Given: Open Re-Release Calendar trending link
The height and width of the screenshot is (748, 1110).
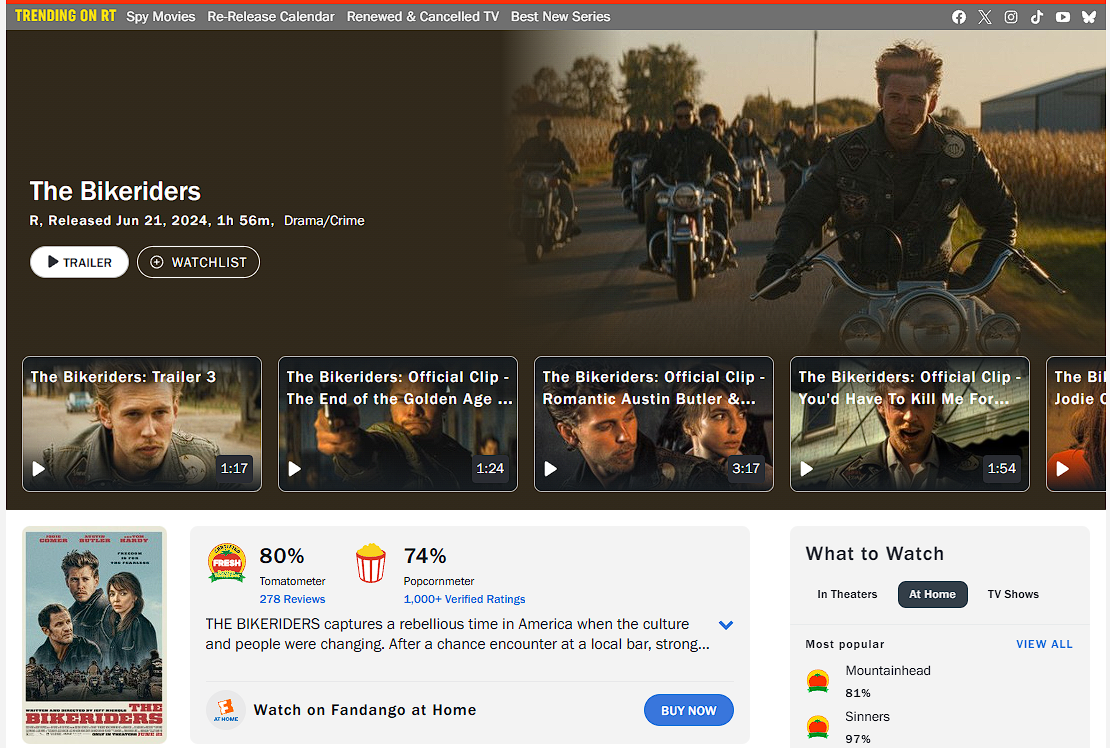Looking at the screenshot, I should click(270, 16).
